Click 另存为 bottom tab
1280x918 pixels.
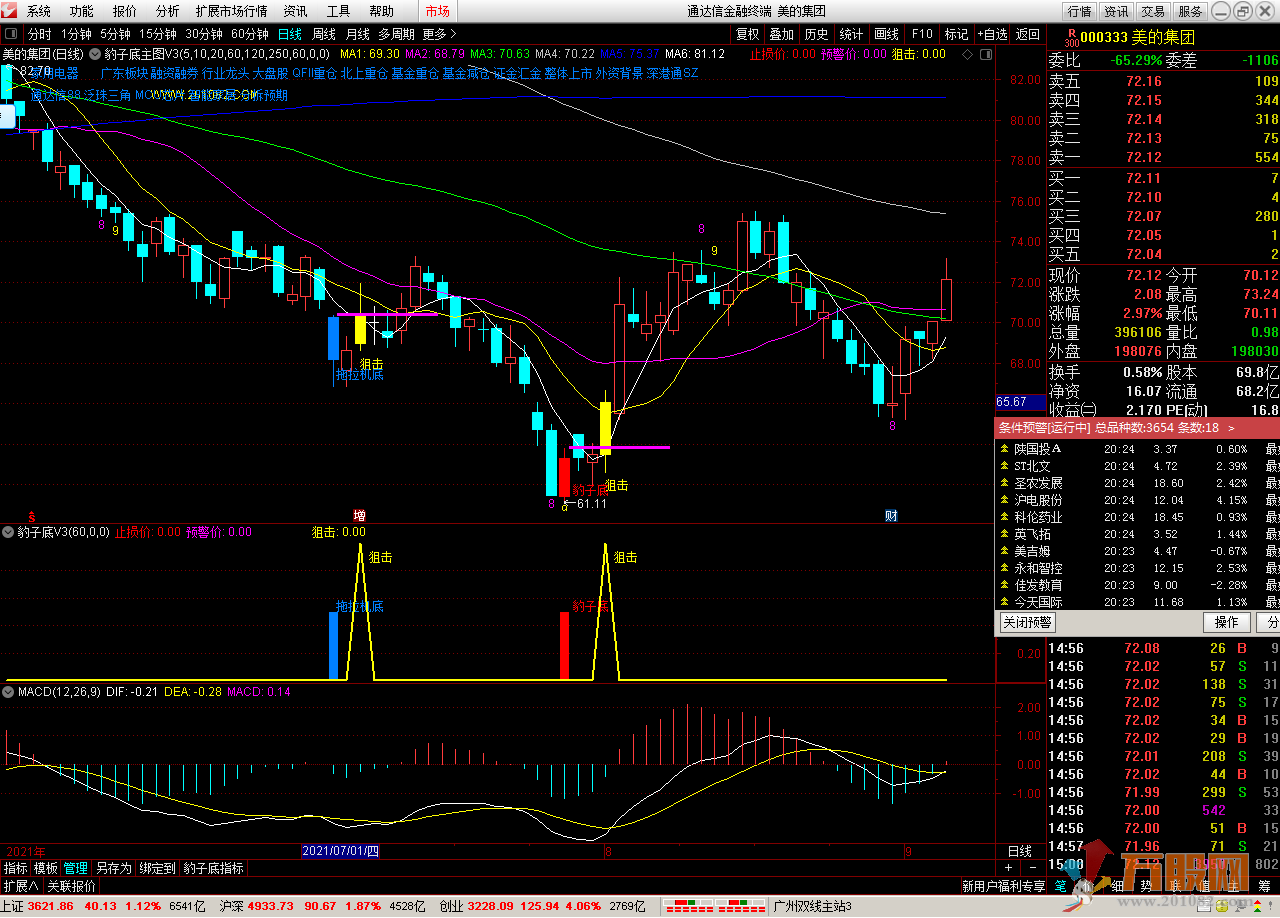[x=113, y=868]
